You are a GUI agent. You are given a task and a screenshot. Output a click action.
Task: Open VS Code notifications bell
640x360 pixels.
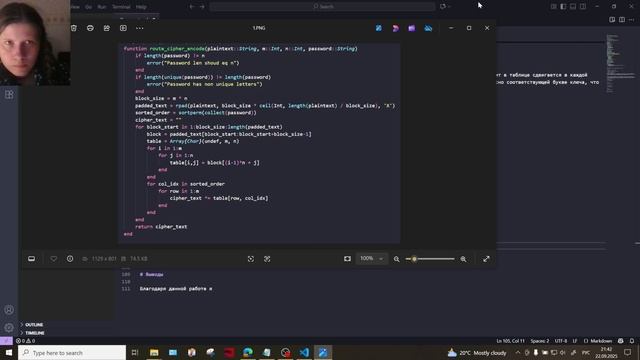click(x=632, y=341)
